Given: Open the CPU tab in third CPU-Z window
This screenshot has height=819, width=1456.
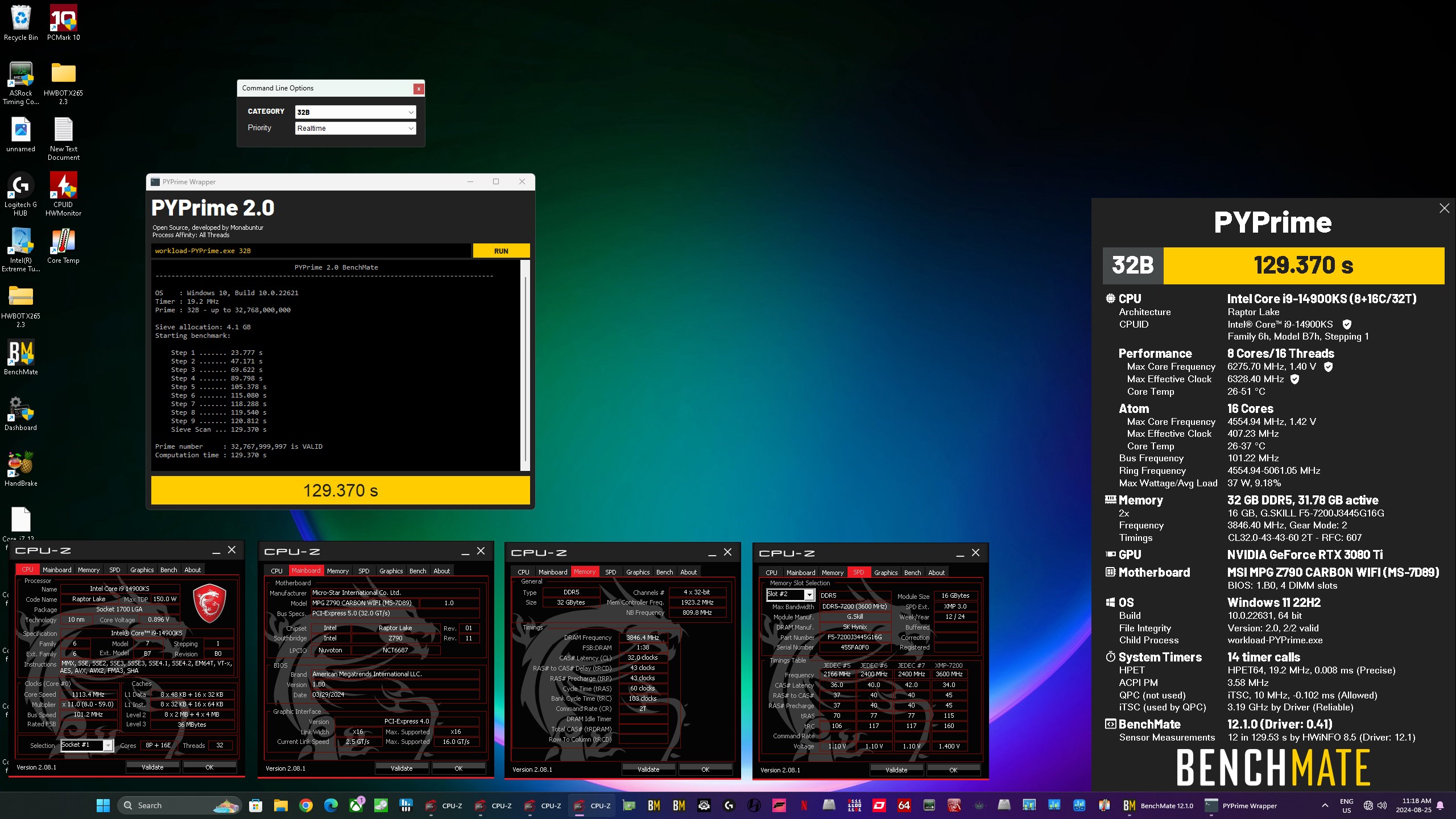Looking at the screenshot, I should coord(523,572).
